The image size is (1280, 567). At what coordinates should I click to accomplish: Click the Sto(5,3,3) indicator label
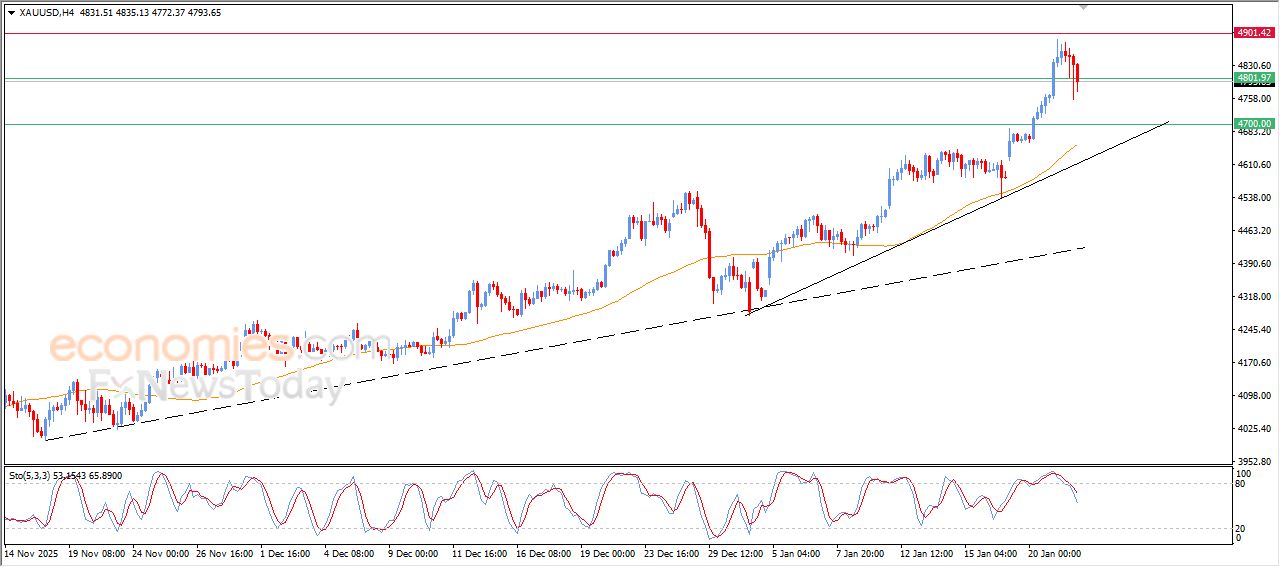[x=36, y=476]
